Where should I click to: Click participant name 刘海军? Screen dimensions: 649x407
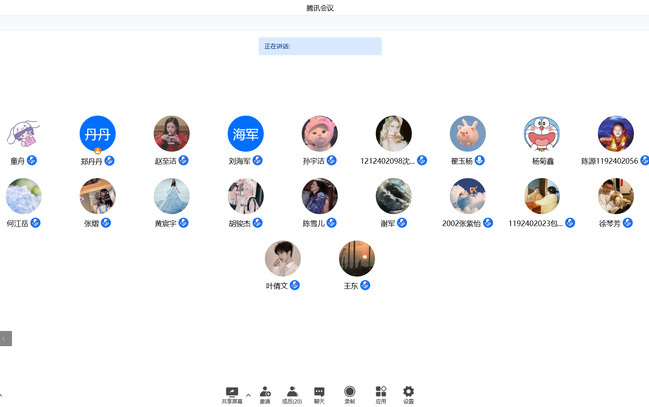[x=239, y=161]
